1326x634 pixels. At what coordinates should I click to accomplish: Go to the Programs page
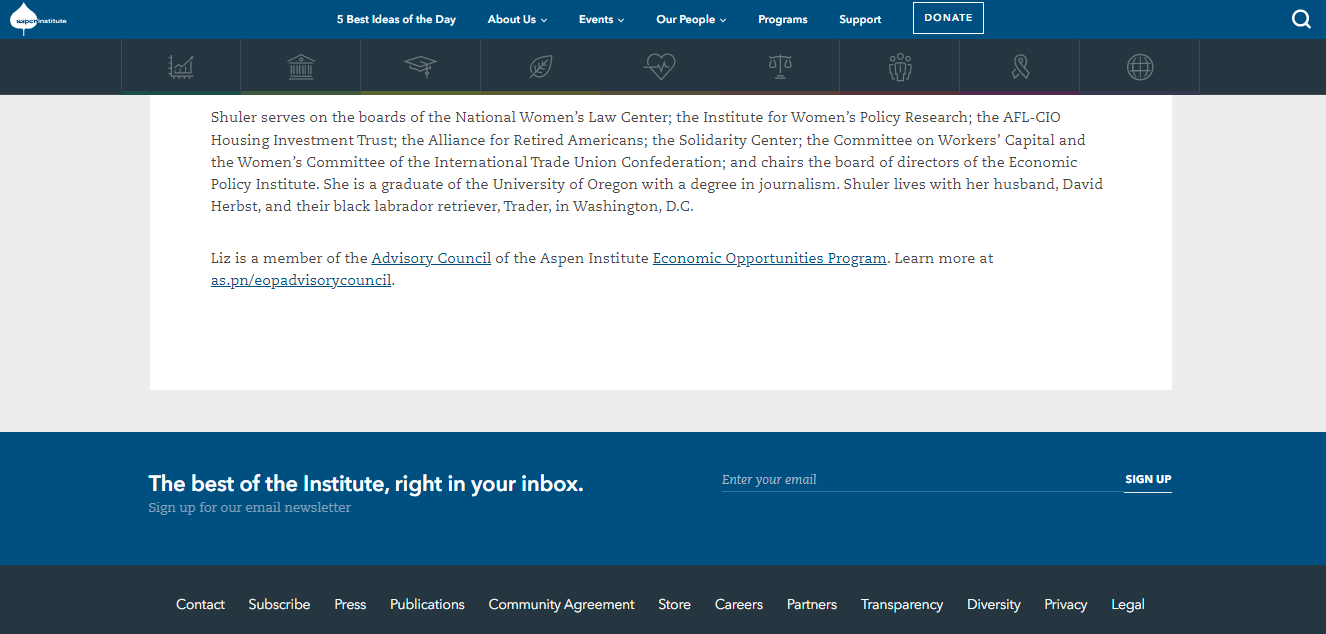pos(783,19)
